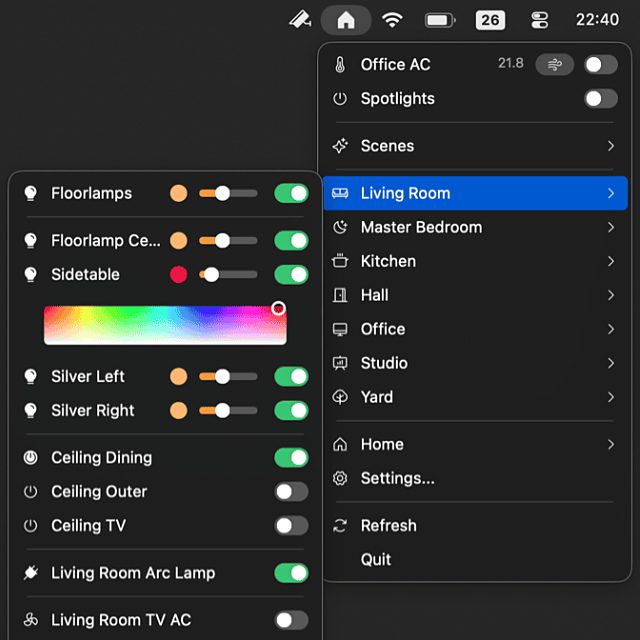Click the Ceiling Dining power icon
The image size is (640, 640).
[31, 458]
